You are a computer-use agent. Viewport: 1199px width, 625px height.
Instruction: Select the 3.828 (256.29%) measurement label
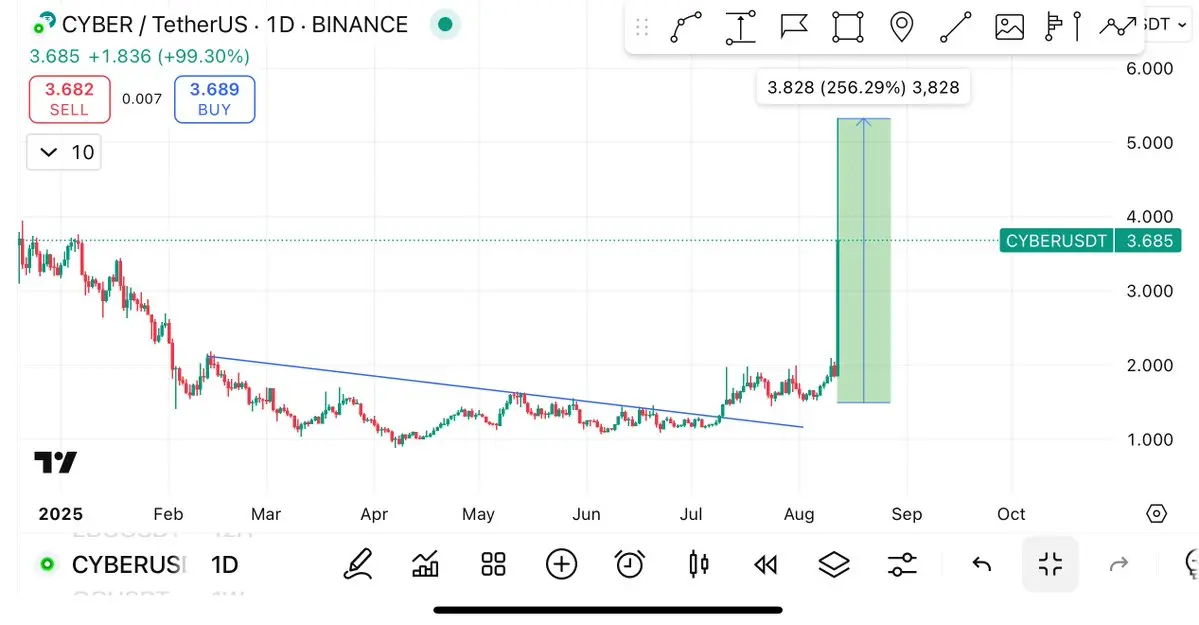(x=863, y=87)
